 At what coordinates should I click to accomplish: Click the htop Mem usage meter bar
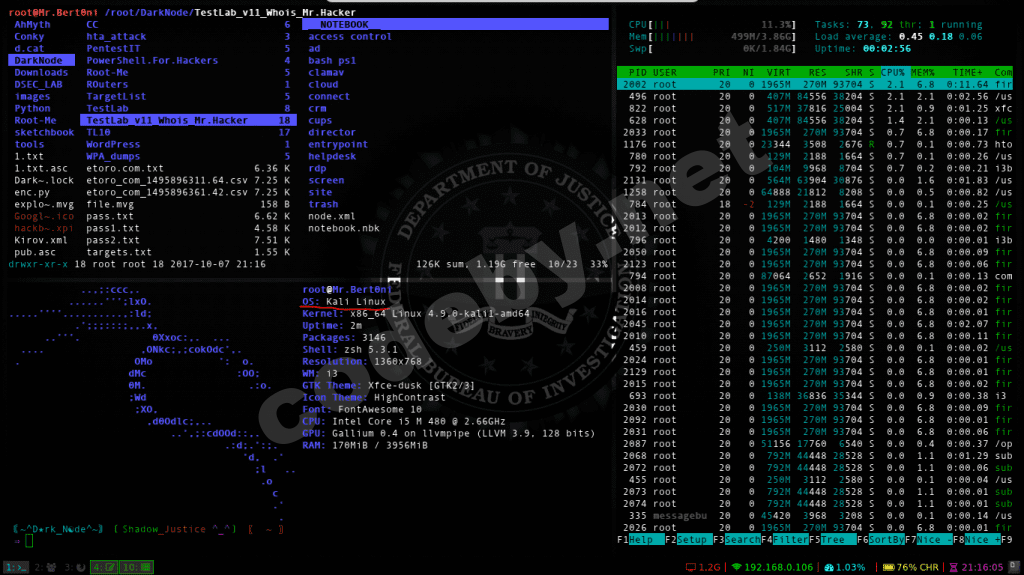[x=712, y=37]
